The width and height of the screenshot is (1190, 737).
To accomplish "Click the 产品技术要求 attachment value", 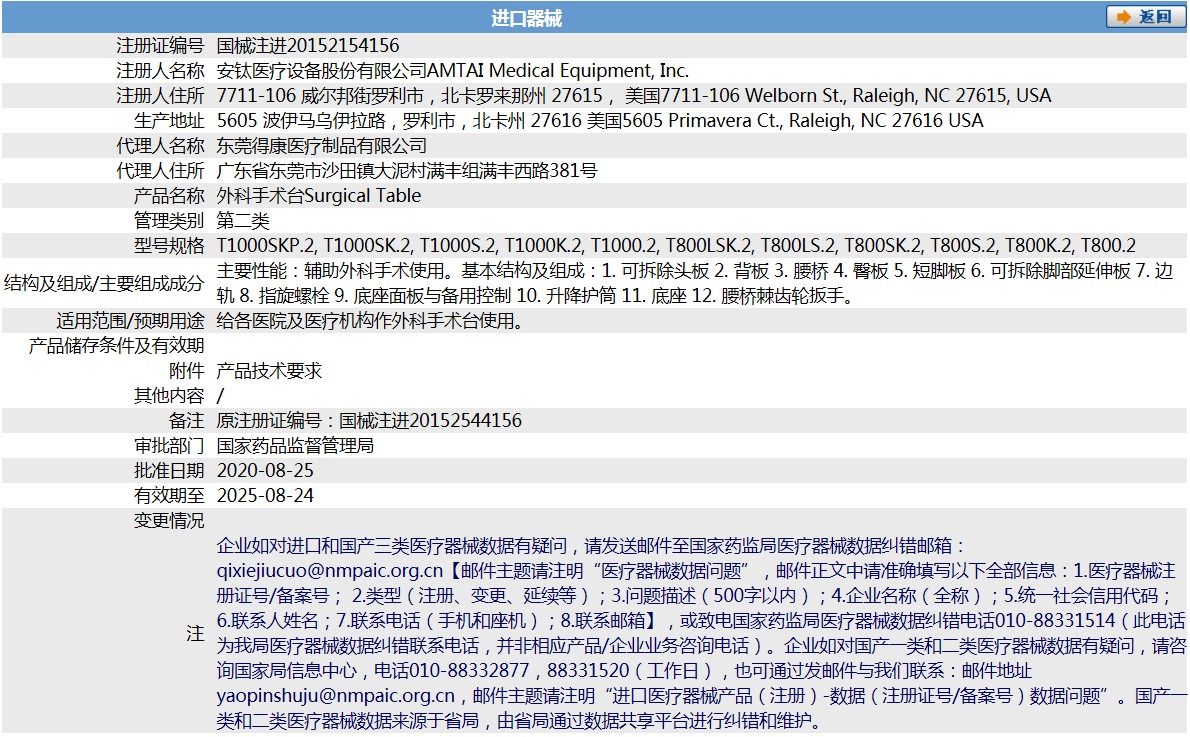I will (269, 371).
